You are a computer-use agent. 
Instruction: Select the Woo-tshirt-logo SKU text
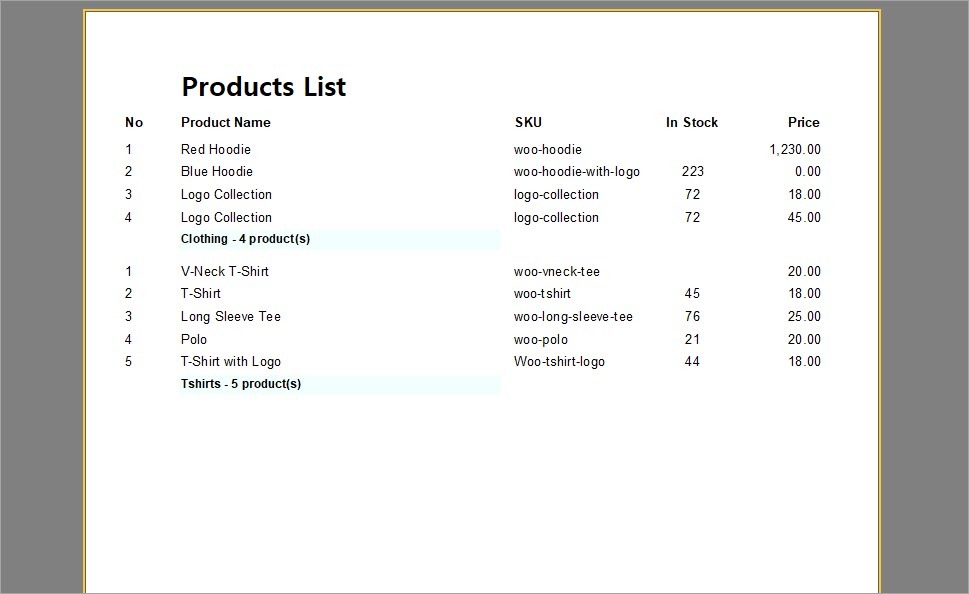point(559,362)
